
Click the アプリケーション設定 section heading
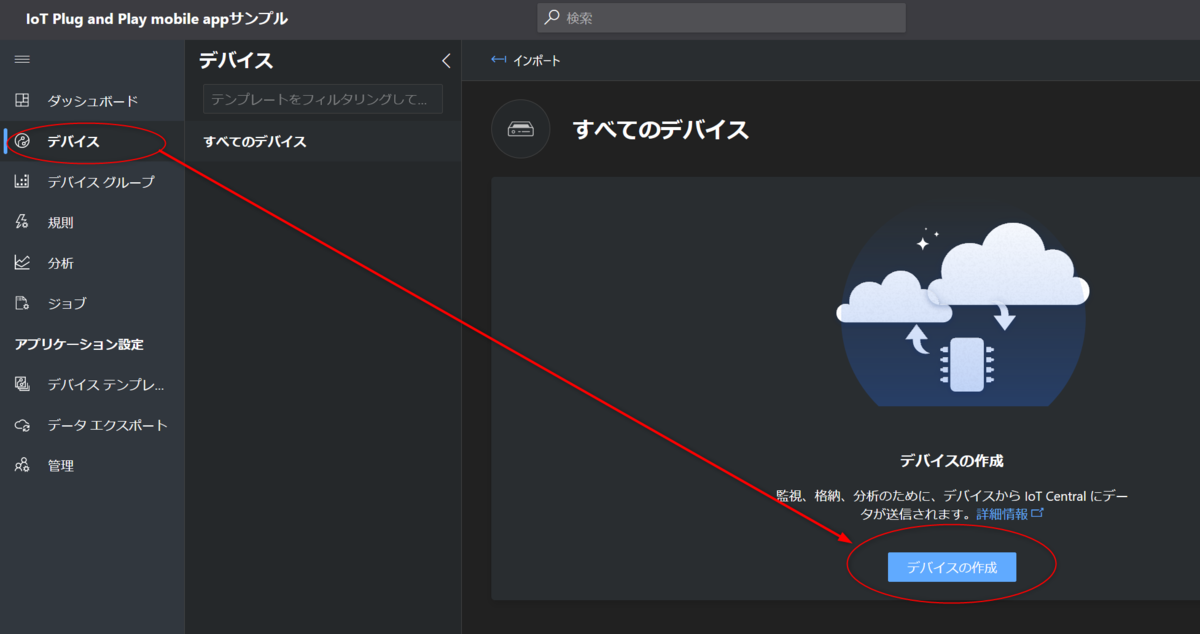tap(79, 344)
